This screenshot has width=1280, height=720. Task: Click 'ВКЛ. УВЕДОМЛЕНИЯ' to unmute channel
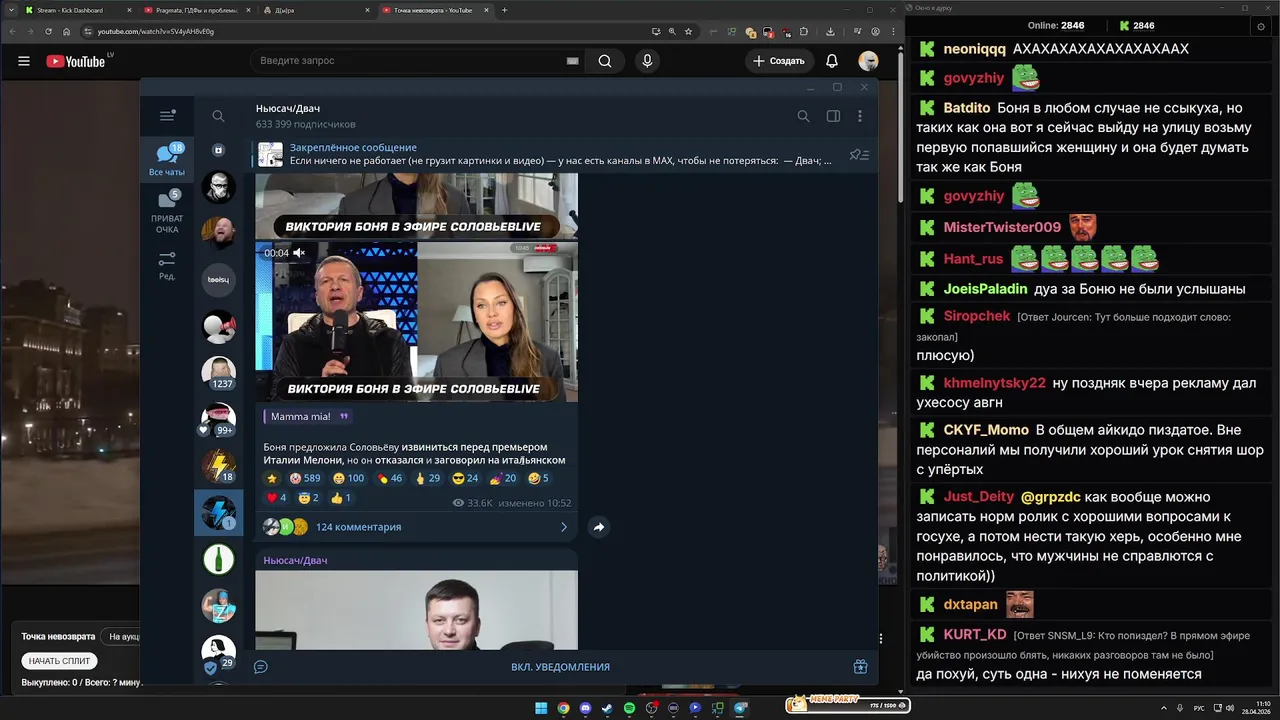(x=560, y=667)
